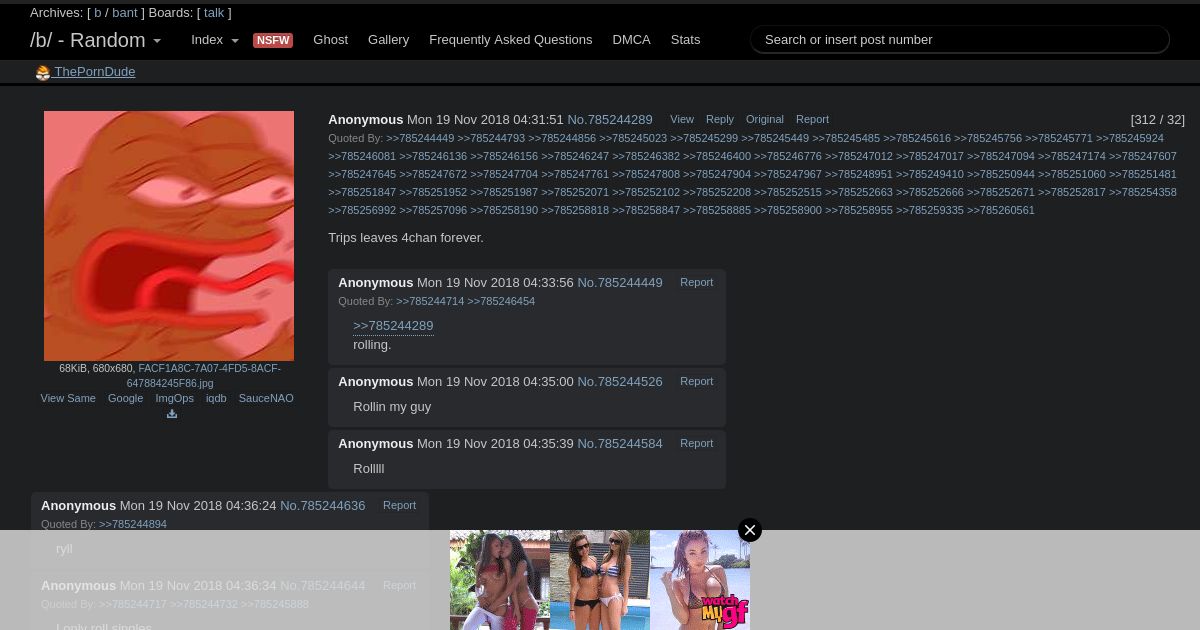
Task: Search image with Google link
Action: [125, 398]
